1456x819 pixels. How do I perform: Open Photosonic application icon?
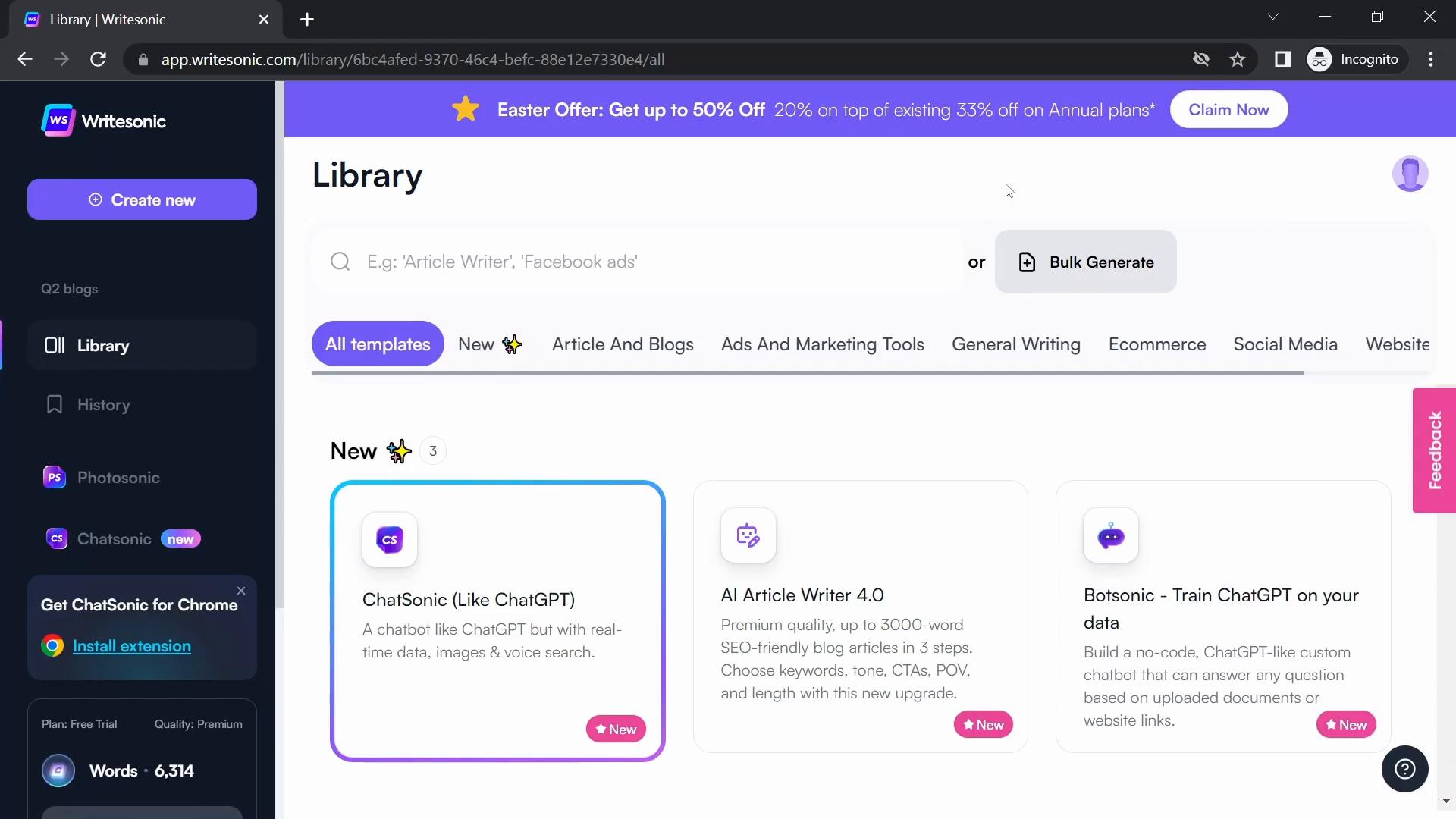(x=53, y=476)
